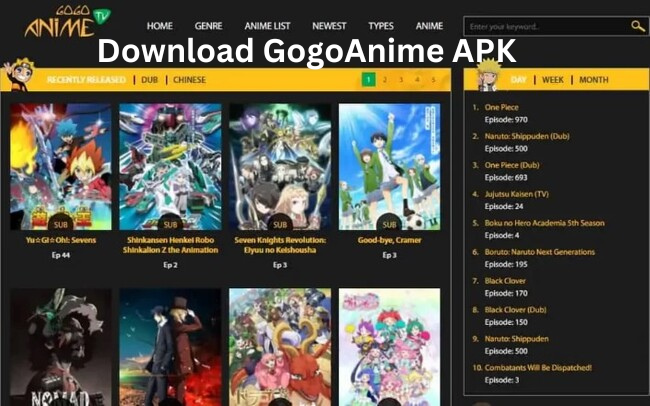Click Episode: 3 under Combatants Will Be Dispatched
650x406 pixels.
[502, 380]
